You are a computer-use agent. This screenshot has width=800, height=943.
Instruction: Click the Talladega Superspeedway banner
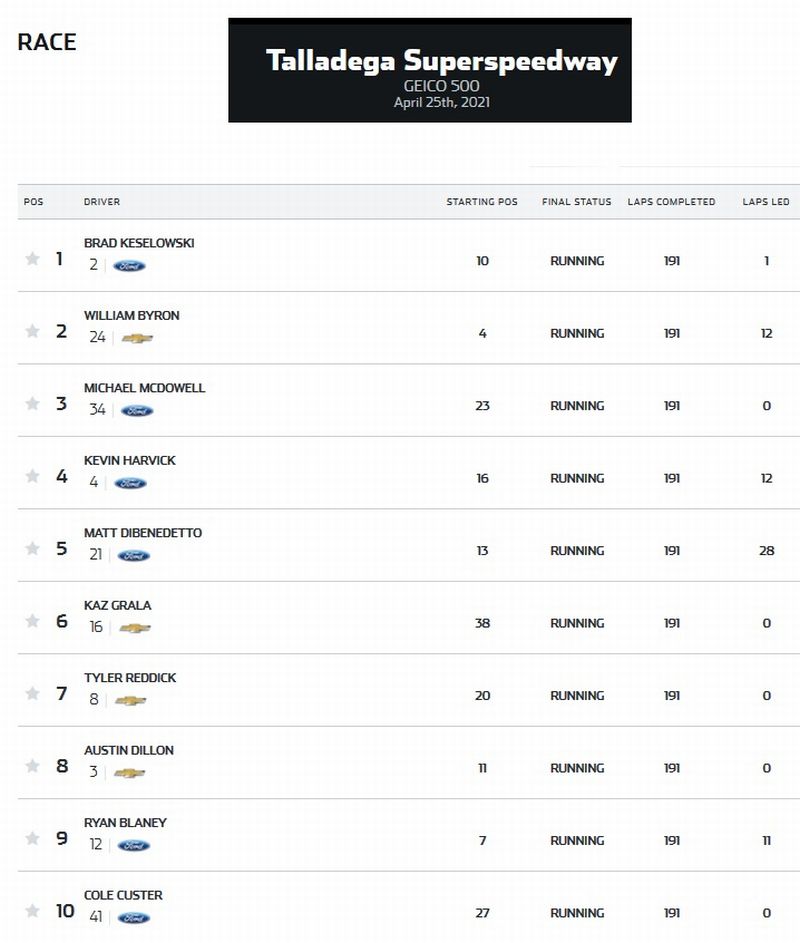[x=430, y=70]
